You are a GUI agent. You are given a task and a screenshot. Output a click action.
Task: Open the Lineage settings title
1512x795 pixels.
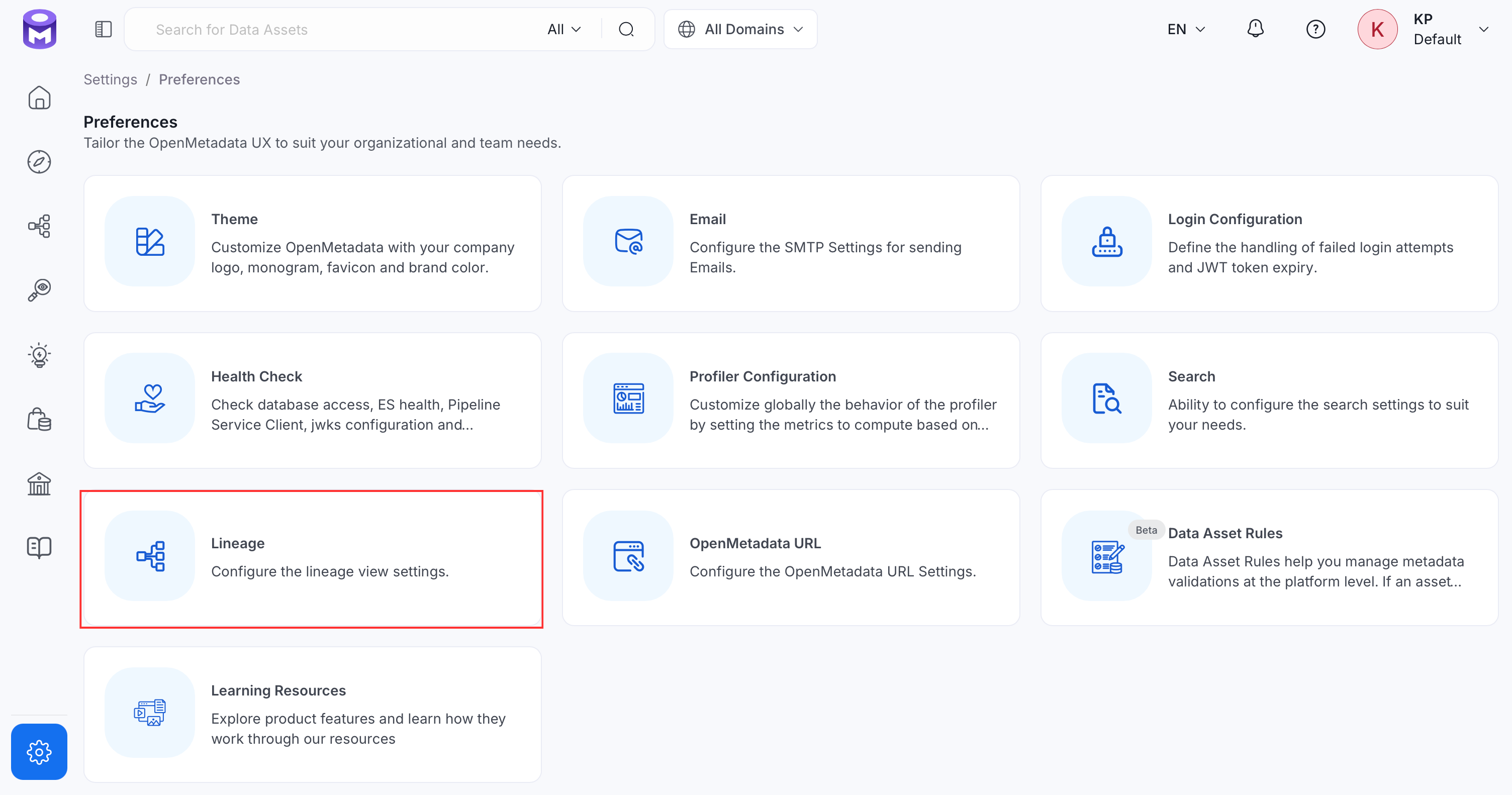pos(238,543)
